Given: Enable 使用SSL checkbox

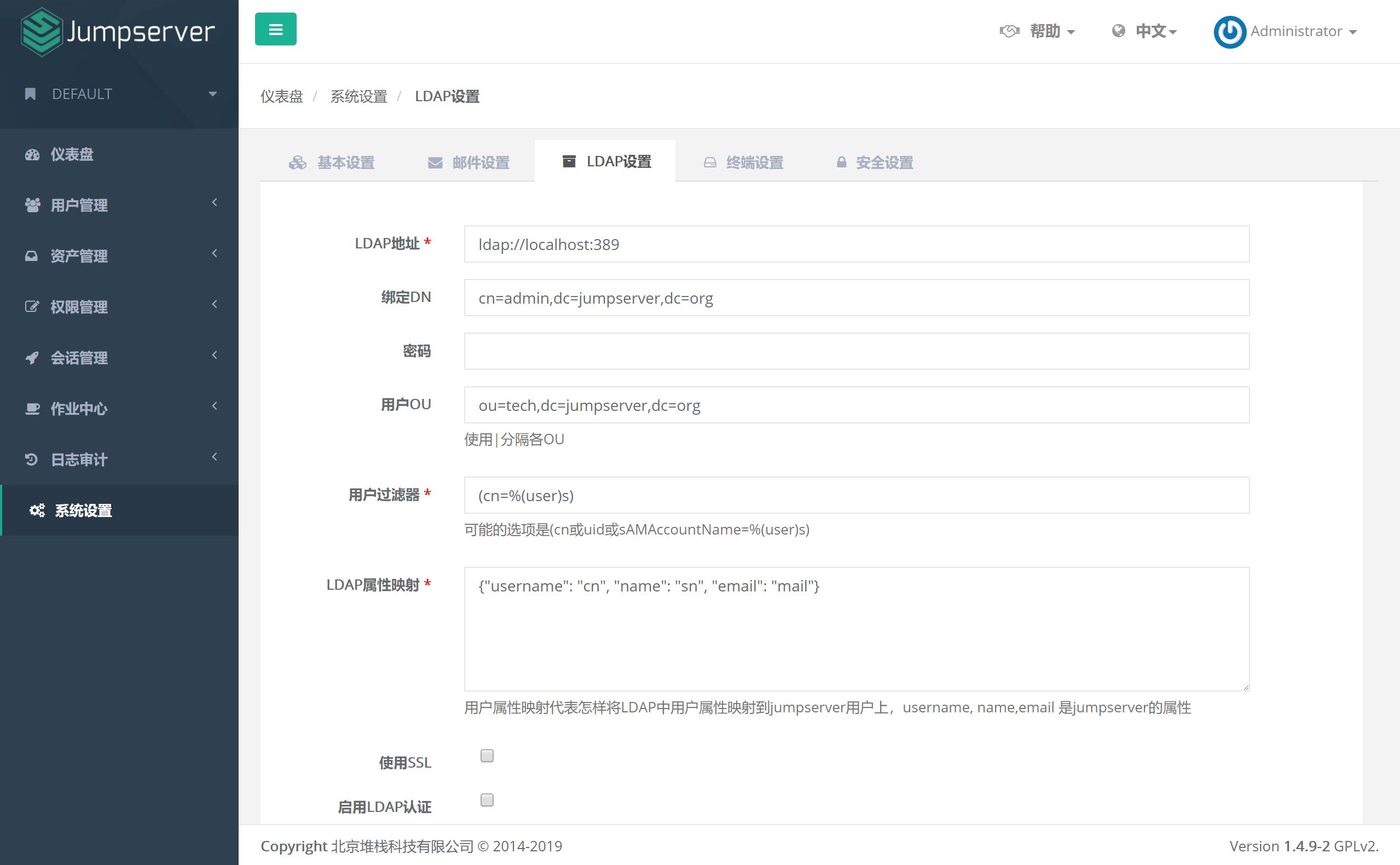Looking at the screenshot, I should click(487, 756).
